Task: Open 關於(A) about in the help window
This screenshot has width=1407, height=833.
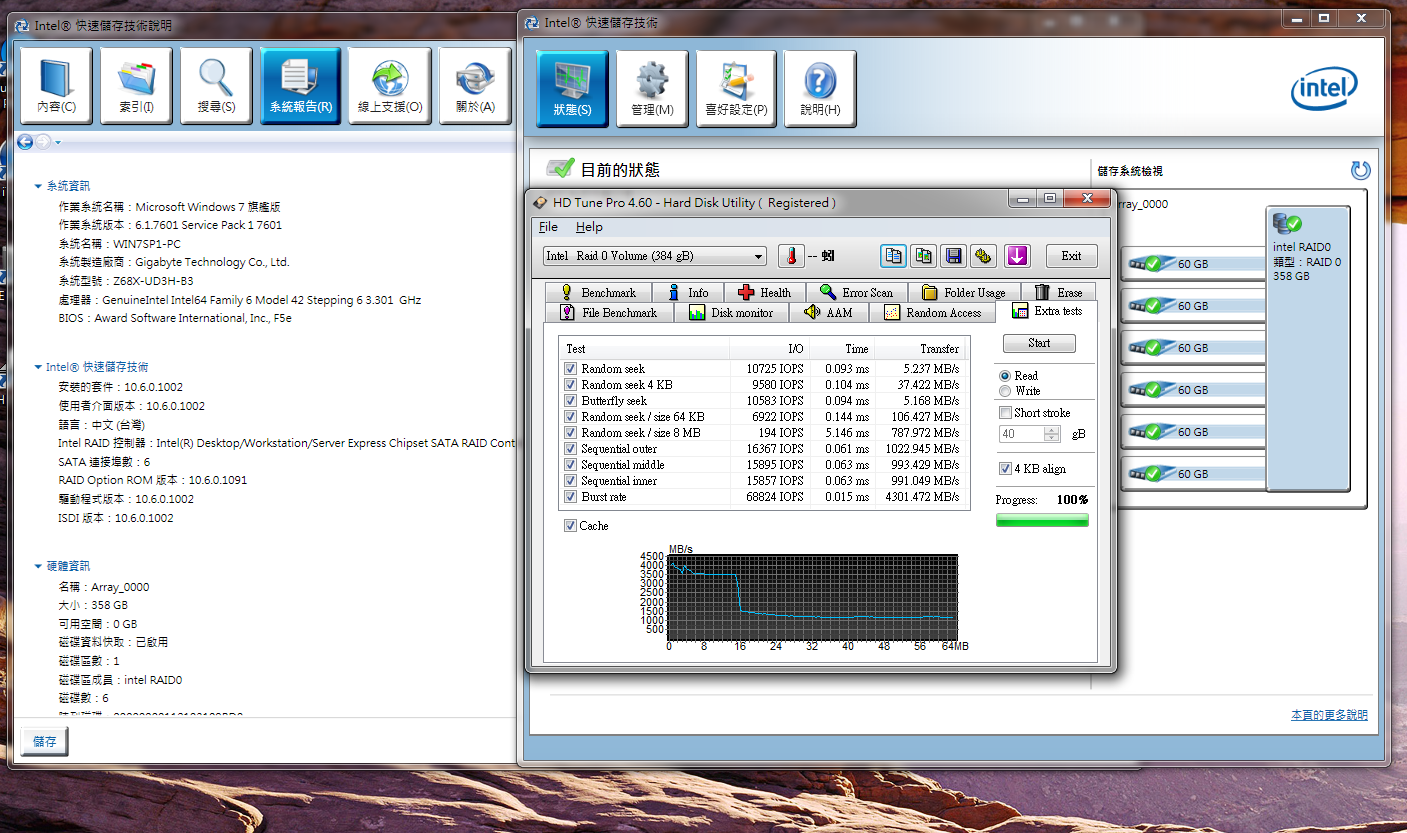Action: [x=475, y=86]
